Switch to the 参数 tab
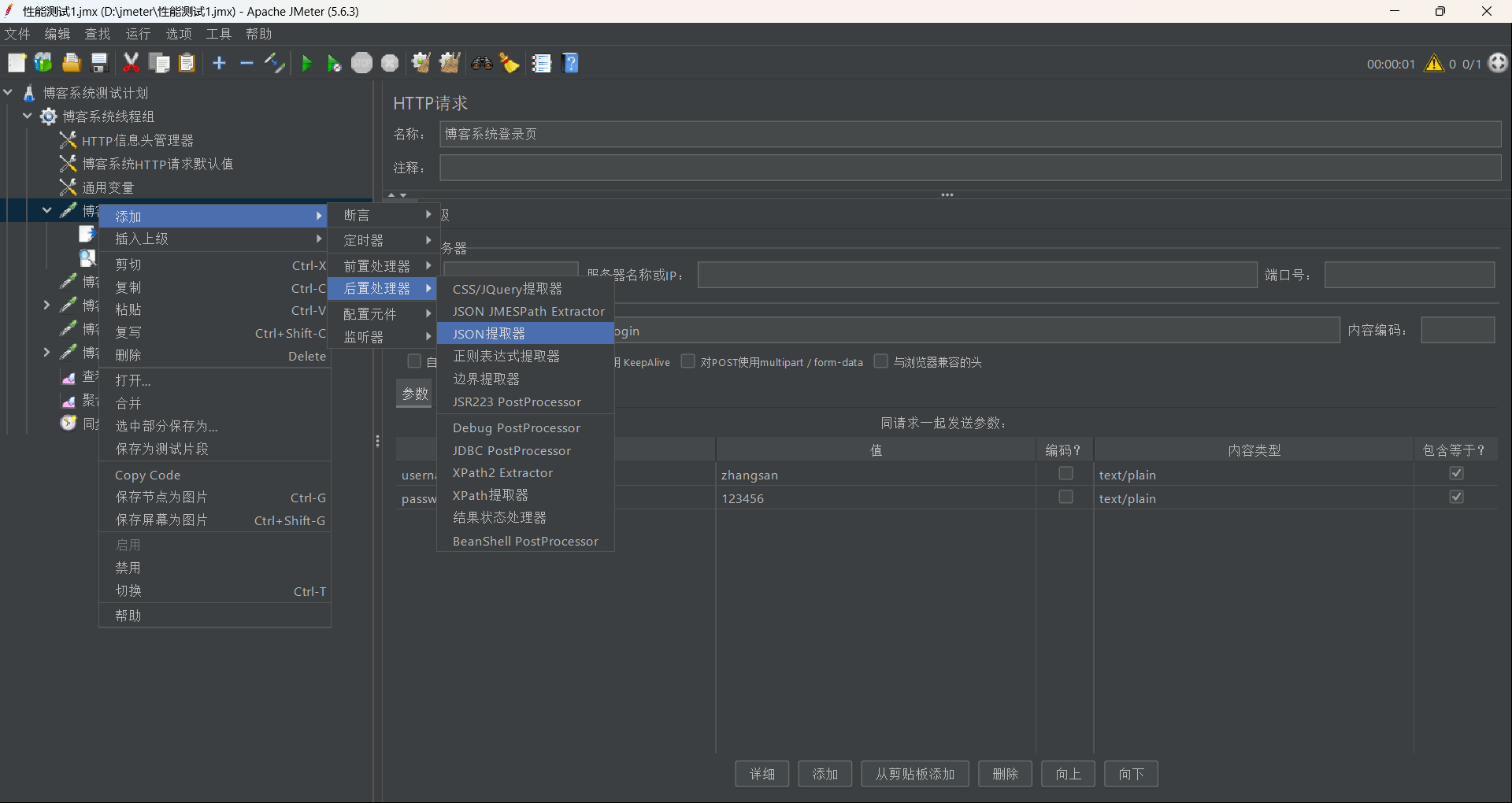The height and width of the screenshot is (803, 1512). coord(415,394)
